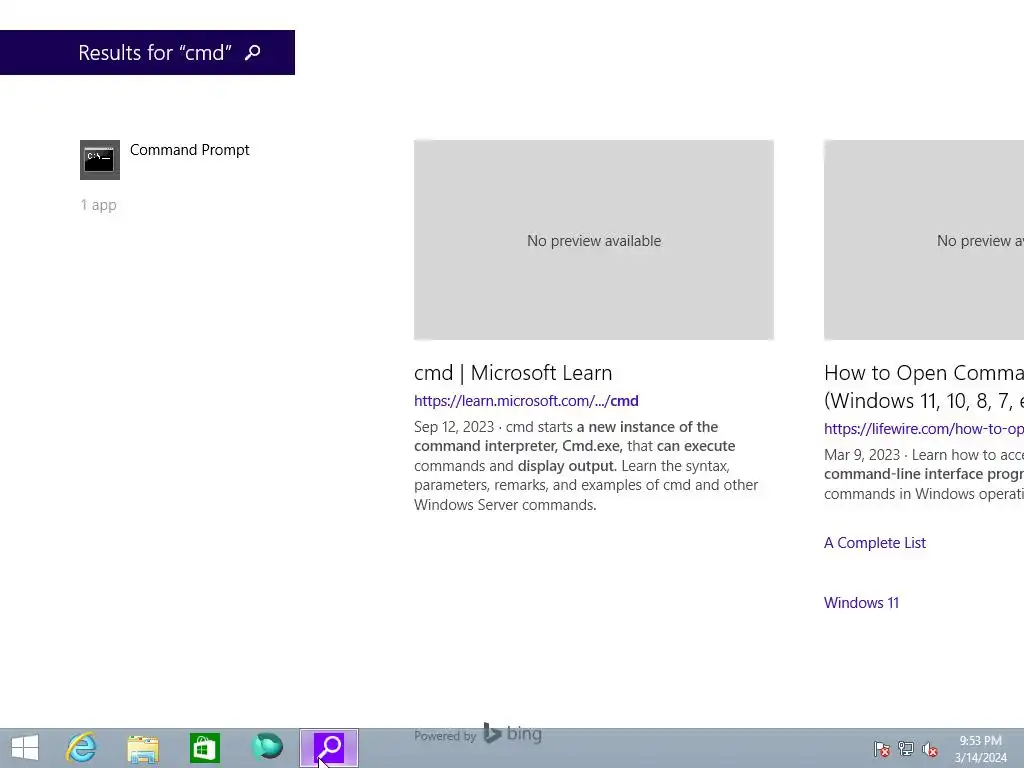Image resolution: width=1024 pixels, height=768 pixels.
Task: Click the lifewire result description snippet
Action: pos(923,474)
